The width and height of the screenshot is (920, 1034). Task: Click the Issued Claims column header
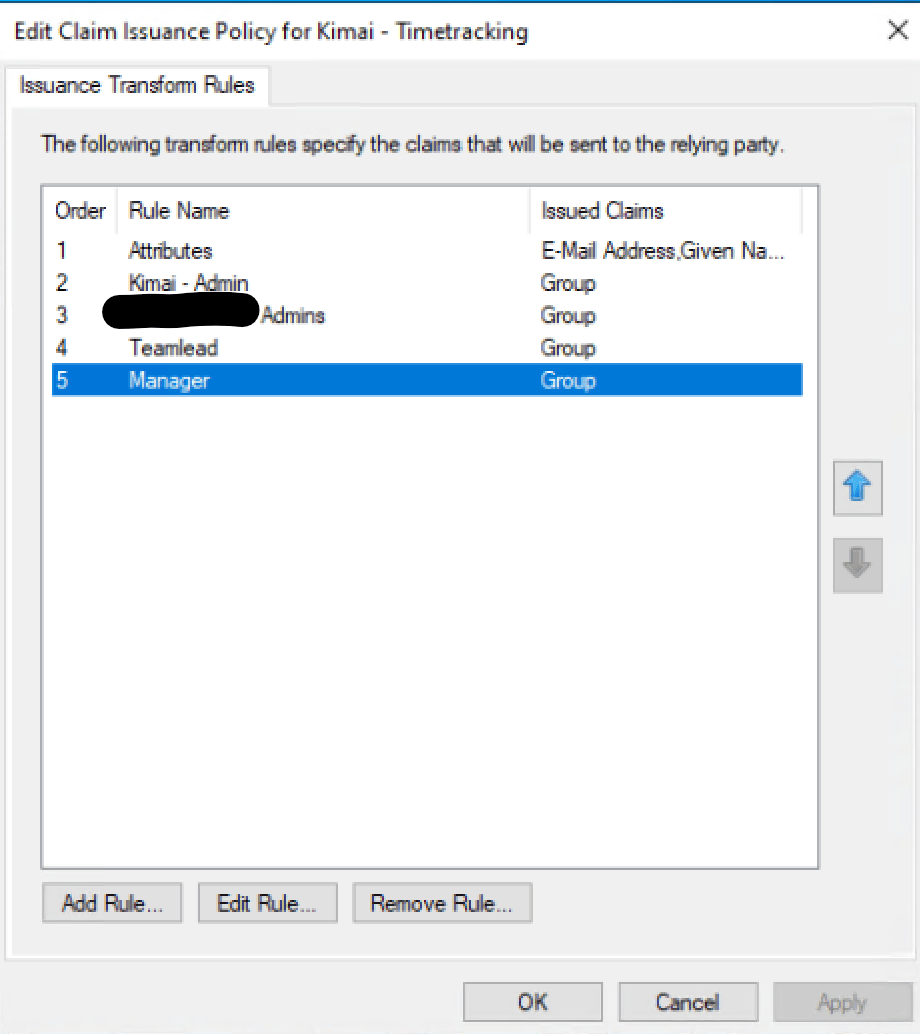tap(601, 210)
